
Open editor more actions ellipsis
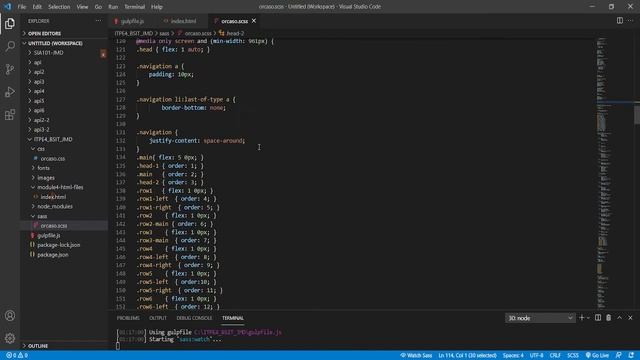pos(631,21)
